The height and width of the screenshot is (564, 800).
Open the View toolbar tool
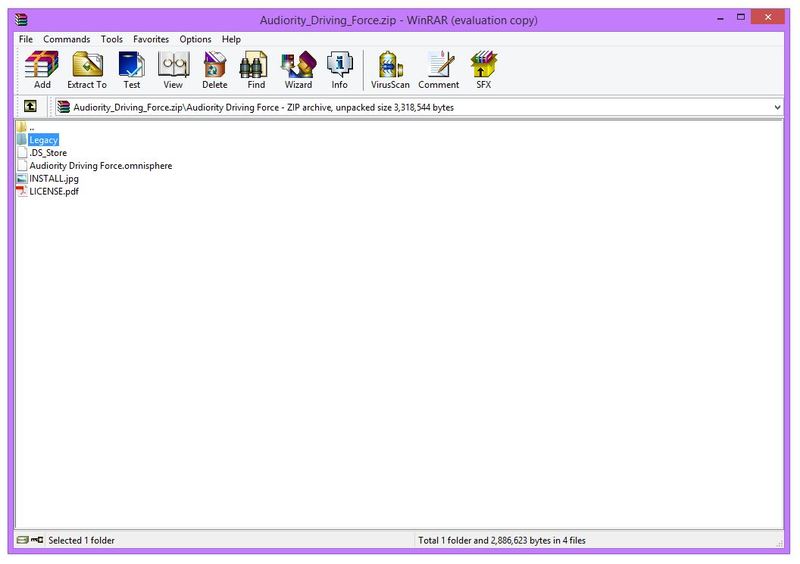click(173, 69)
